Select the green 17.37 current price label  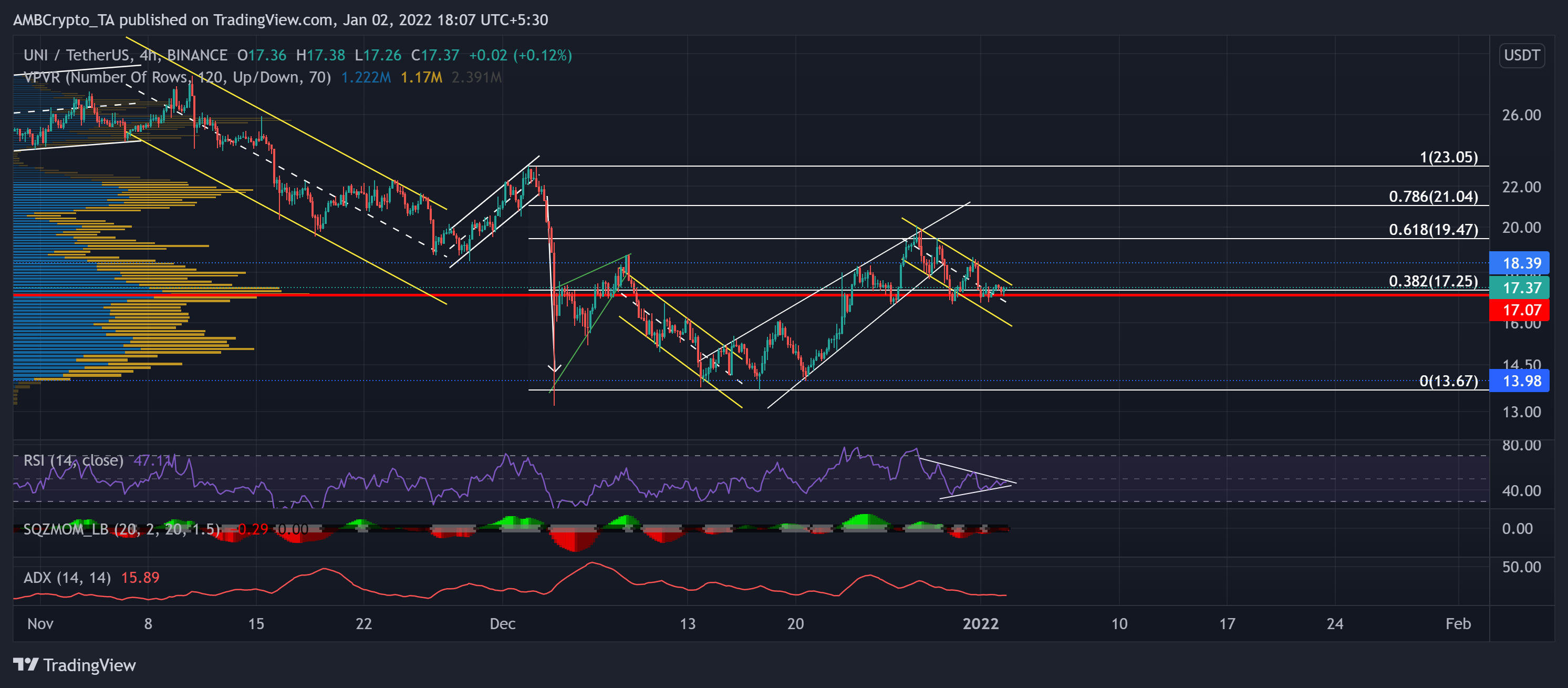click(x=1520, y=287)
